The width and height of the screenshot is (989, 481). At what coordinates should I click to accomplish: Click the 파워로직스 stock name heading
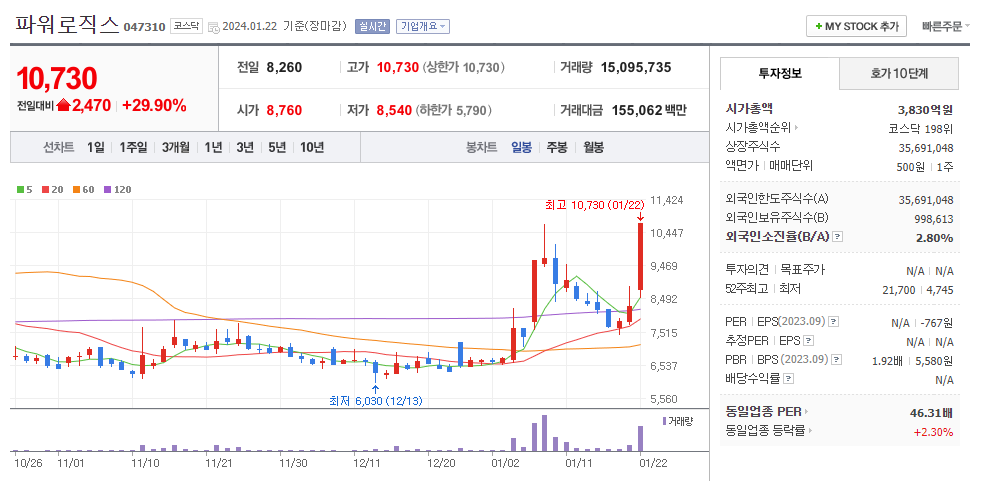pos(67,25)
